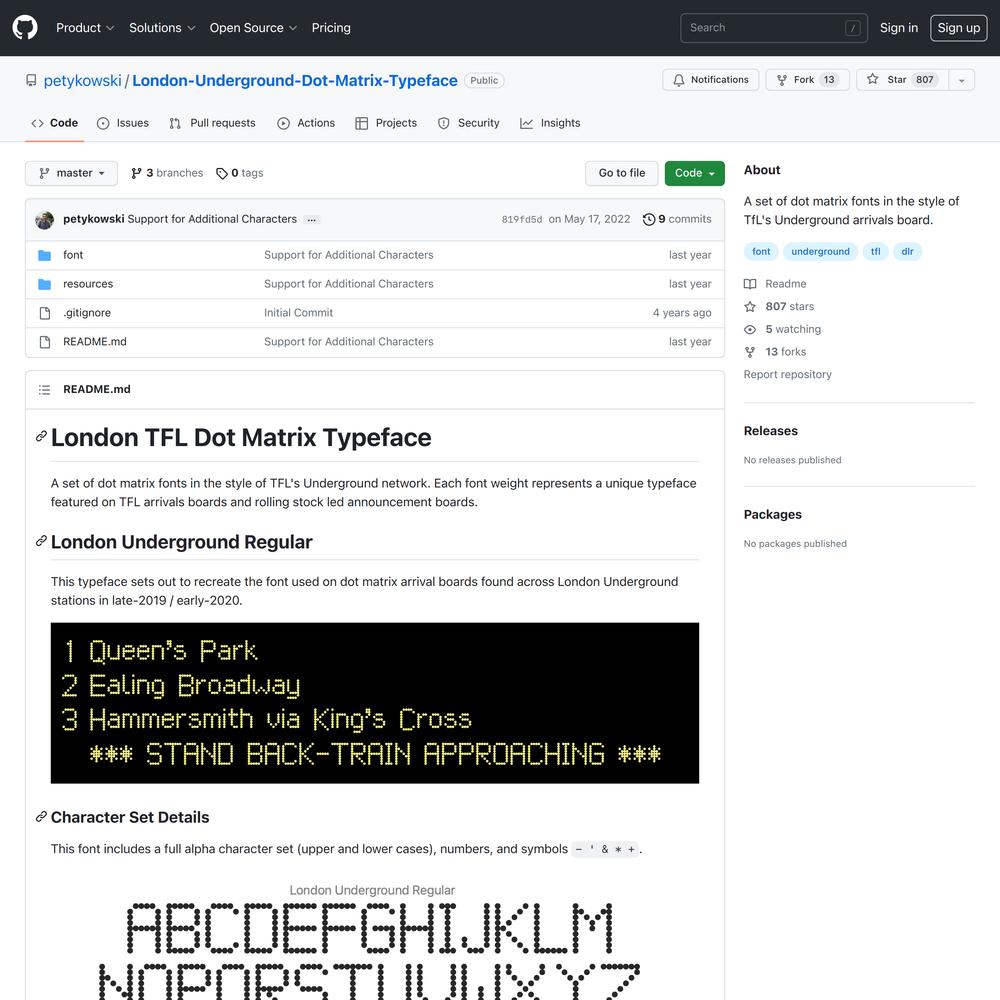Click anchor icon beside London Underground Regular heading
The image size is (1000, 1000).
[41, 541]
